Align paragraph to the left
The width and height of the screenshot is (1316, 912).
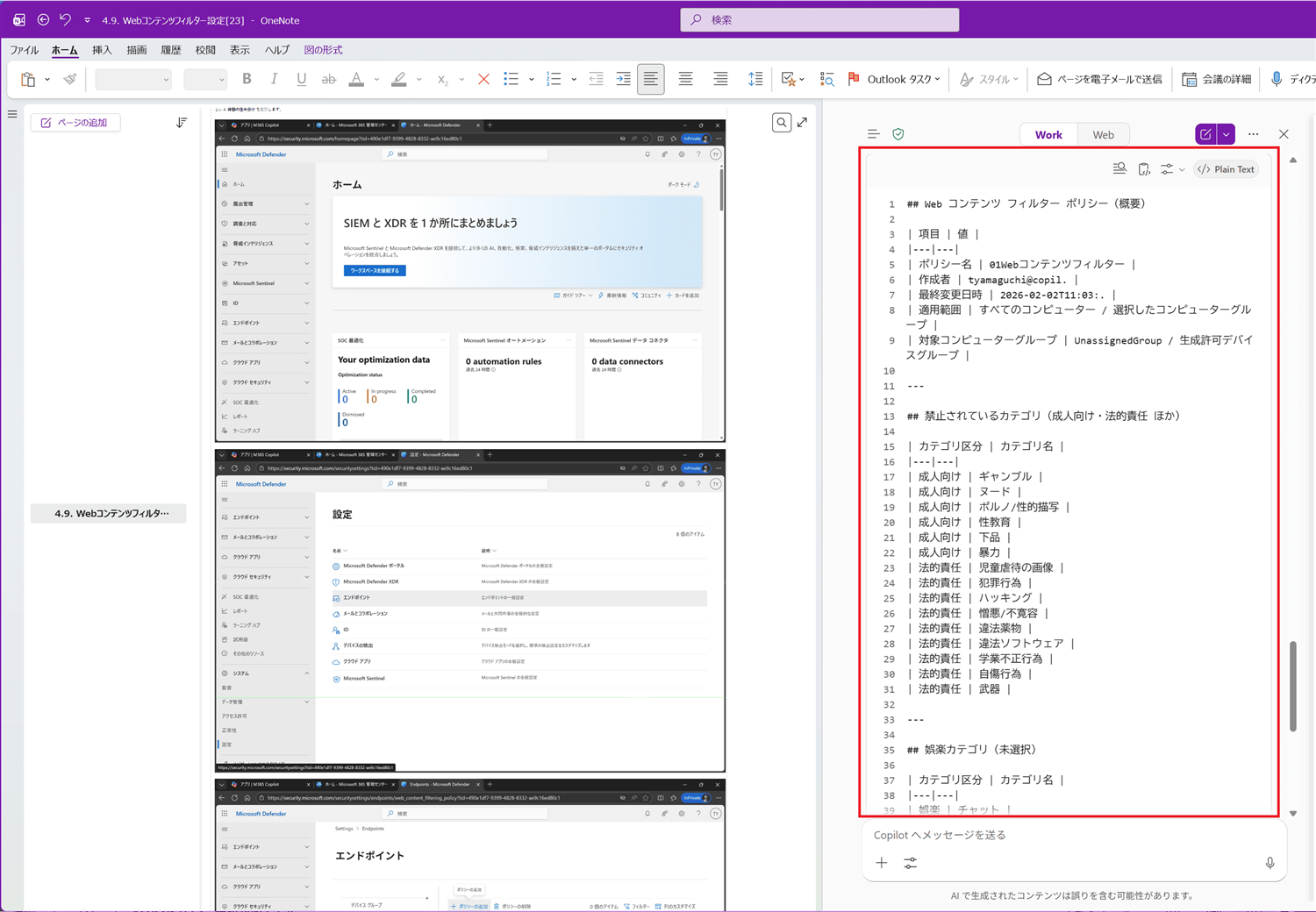point(650,79)
